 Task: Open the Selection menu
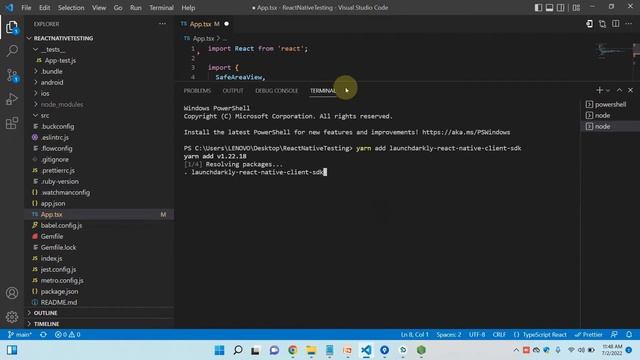(71, 7)
